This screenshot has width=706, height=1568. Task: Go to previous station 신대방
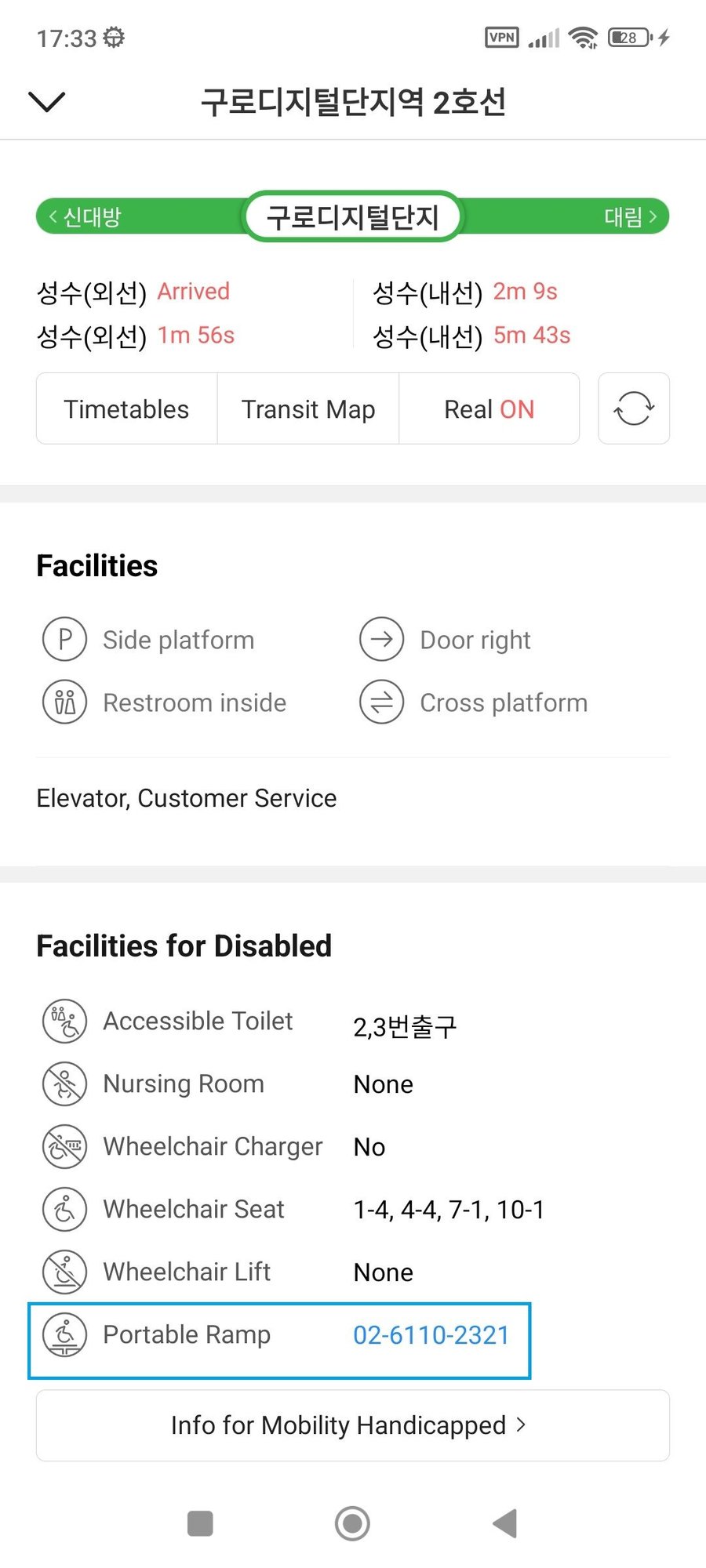tap(85, 216)
